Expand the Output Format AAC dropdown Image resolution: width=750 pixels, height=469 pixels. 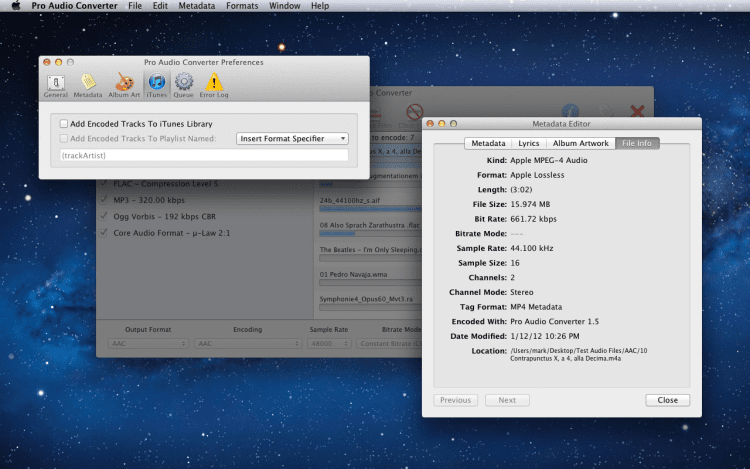(x=146, y=343)
